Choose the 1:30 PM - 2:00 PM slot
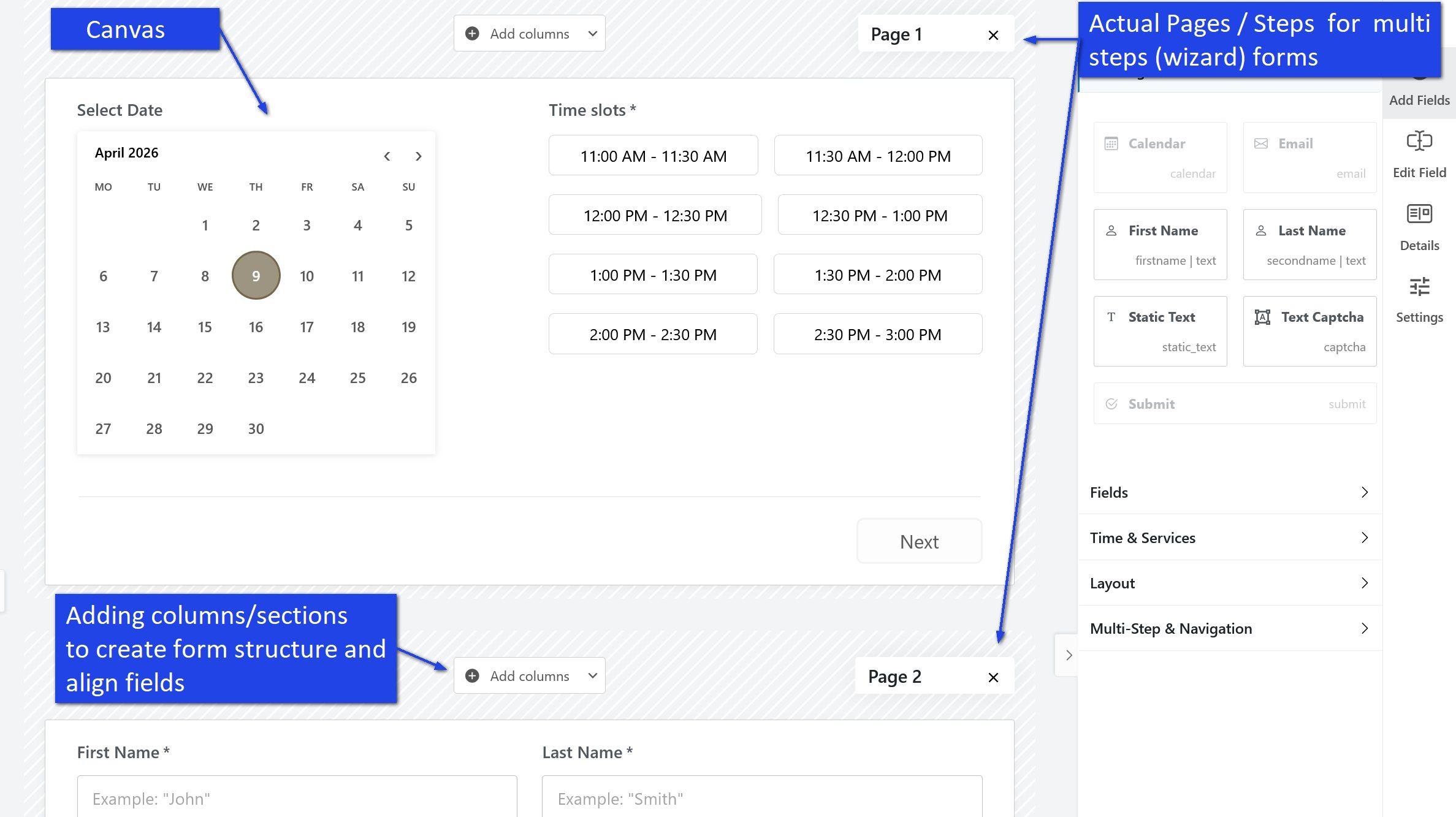This screenshot has width=1456, height=817. point(877,275)
